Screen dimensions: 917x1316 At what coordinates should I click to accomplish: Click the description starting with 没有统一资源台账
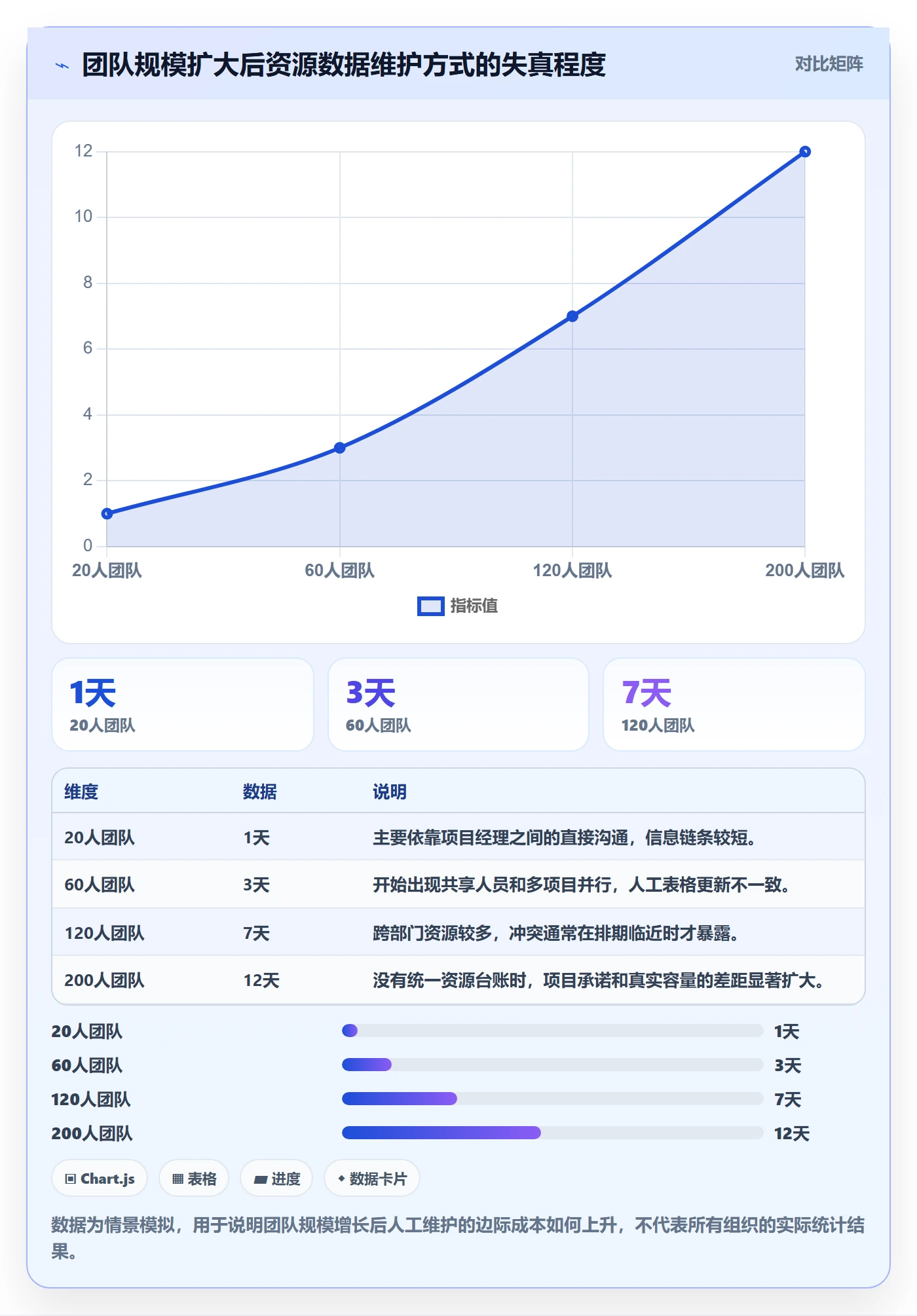[599, 980]
